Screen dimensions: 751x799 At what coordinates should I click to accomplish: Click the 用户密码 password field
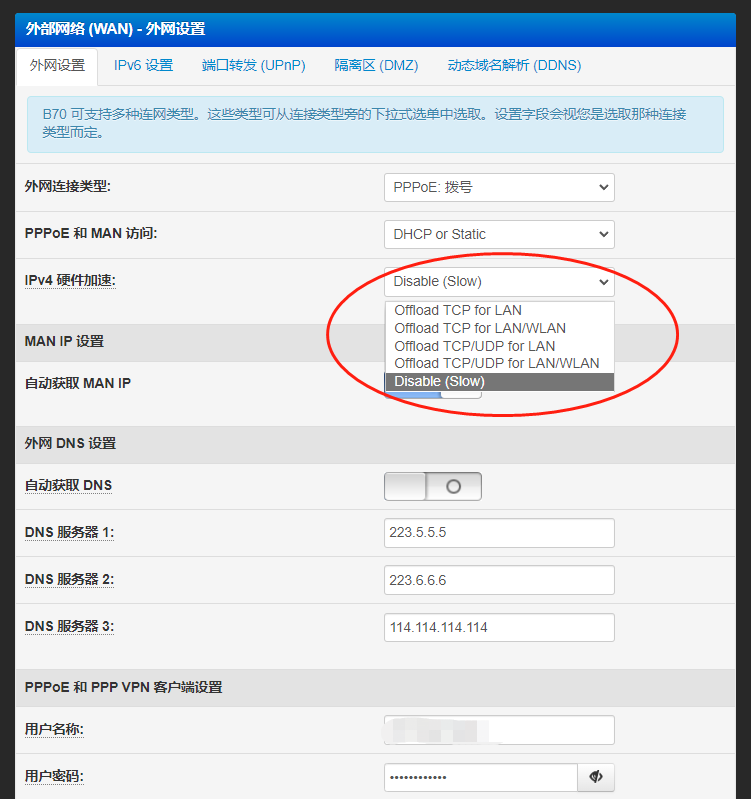pos(480,777)
